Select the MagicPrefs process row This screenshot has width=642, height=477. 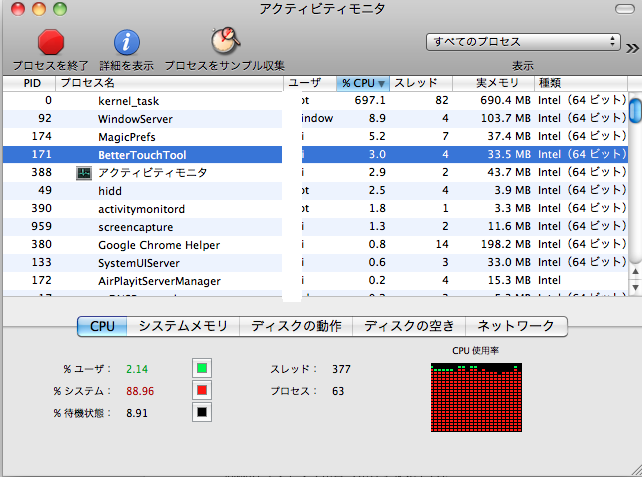(x=315, y=136)
